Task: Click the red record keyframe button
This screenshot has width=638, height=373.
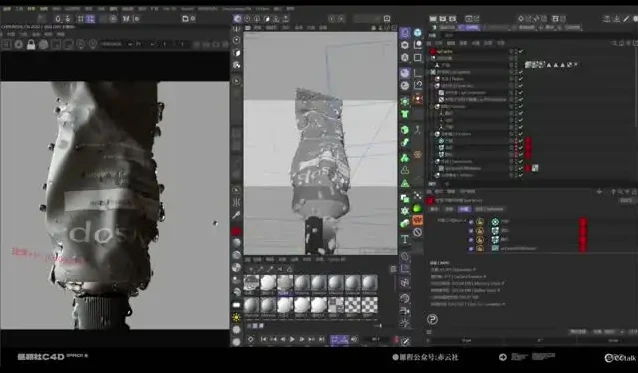Action: tap(396, 340)
